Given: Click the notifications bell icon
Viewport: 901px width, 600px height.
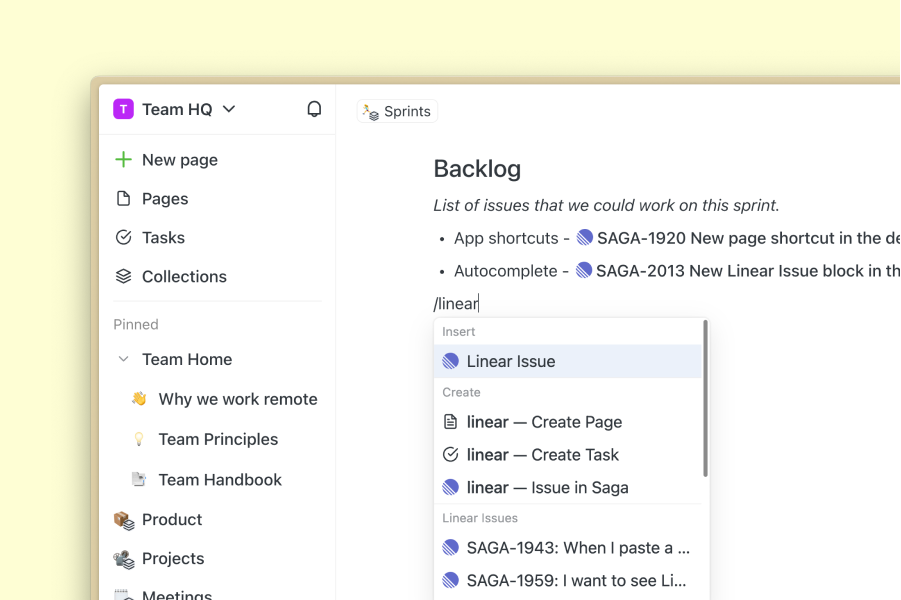Looking at the screenshot, I should click(314, 109).
